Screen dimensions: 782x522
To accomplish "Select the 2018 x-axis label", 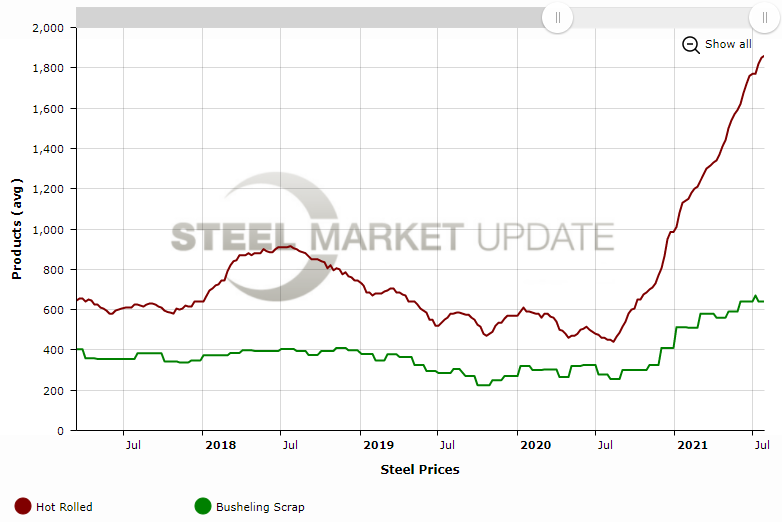I will (x=218, y=443).
